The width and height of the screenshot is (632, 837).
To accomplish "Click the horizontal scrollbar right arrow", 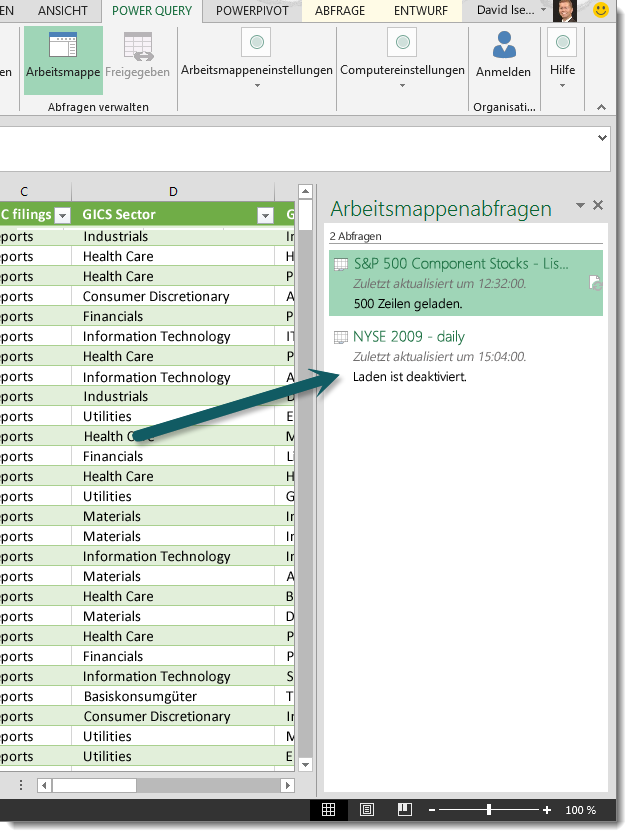I will pos(287,785).
